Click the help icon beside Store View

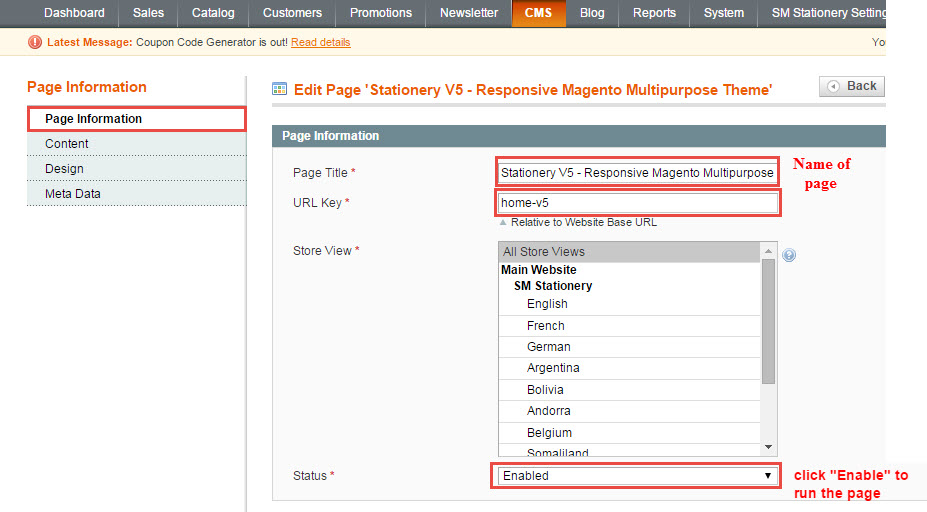pyautogui.click(x=789, y=255)
